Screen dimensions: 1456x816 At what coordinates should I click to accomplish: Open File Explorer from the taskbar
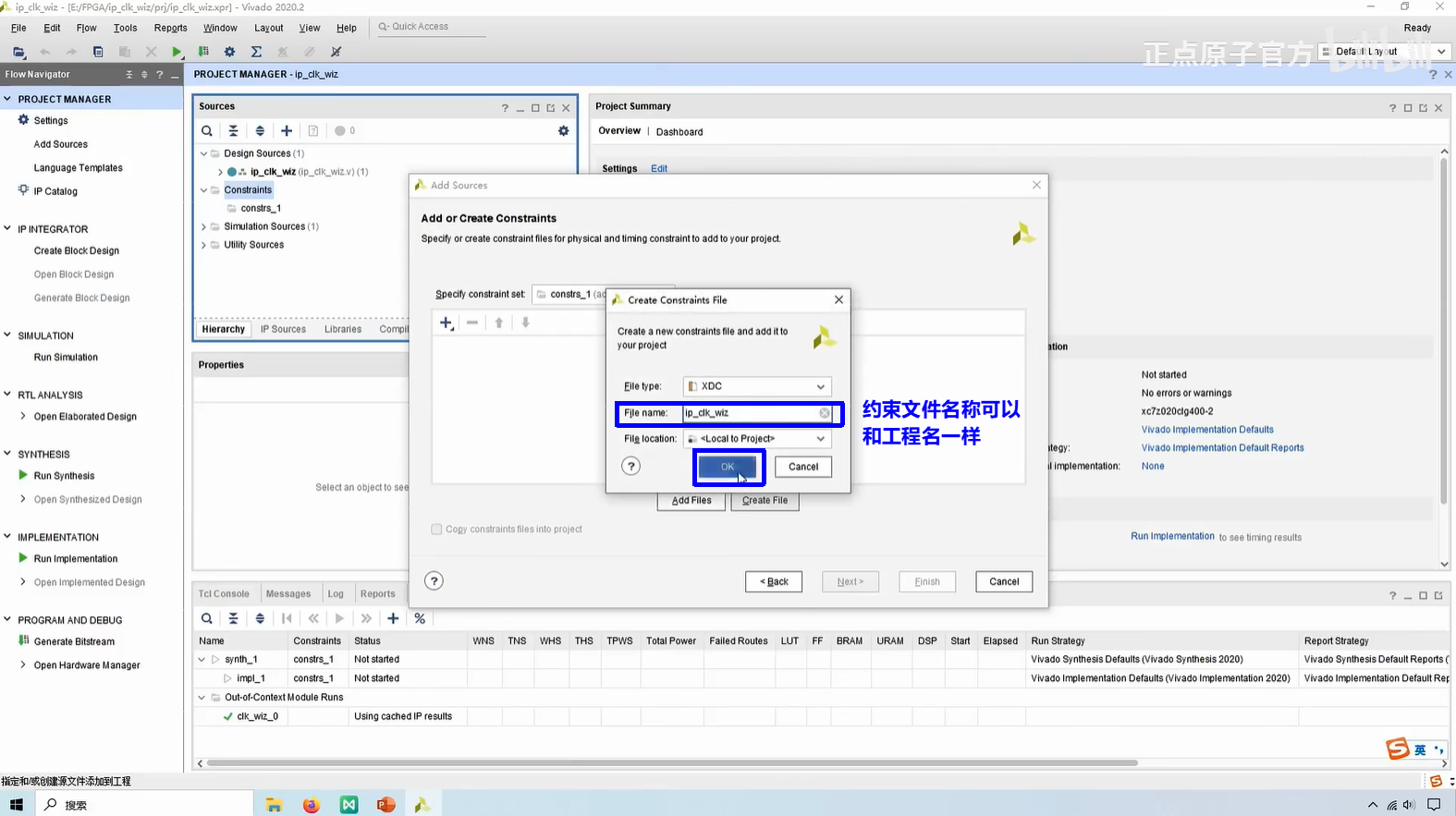[x=274, y=805]
